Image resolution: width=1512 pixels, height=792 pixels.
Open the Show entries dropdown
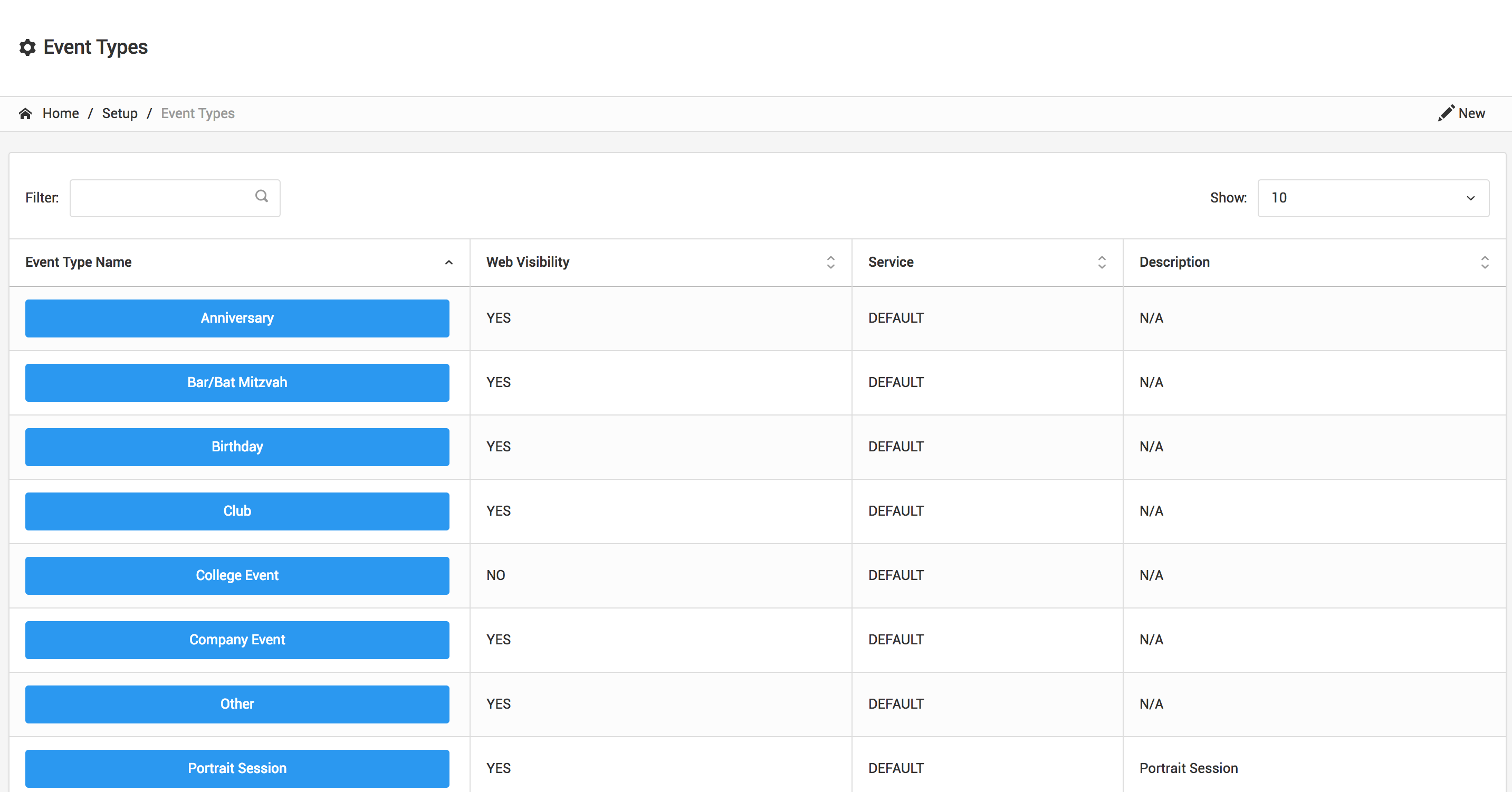coord(1373,198)
